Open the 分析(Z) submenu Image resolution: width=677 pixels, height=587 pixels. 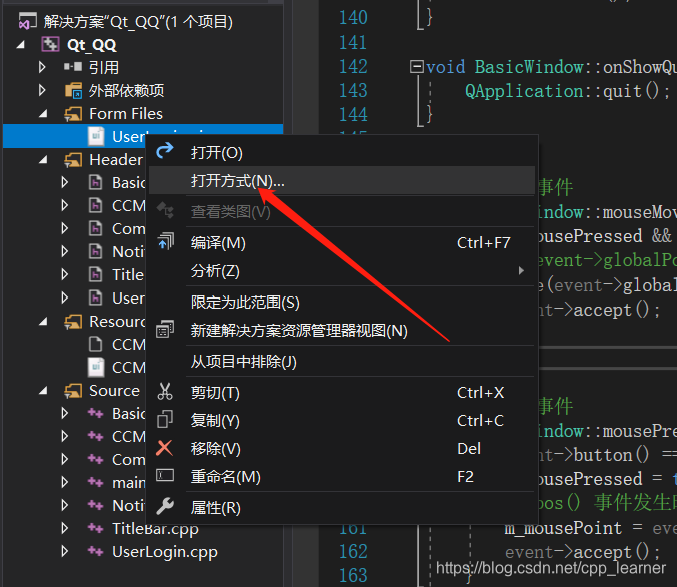(342, 271)
